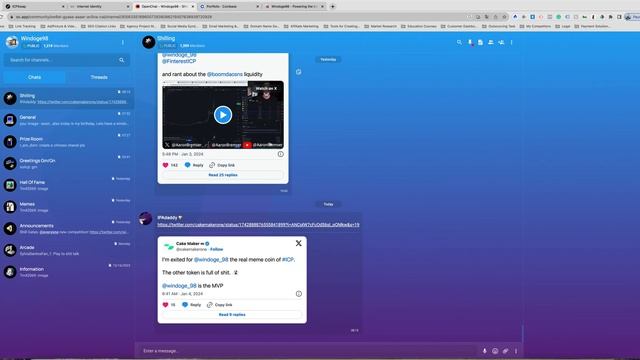Click the message sender's avatar above Cake Maker tweet
The width and height of the screenshot is (640, 360).
click(x=145, y=219)
